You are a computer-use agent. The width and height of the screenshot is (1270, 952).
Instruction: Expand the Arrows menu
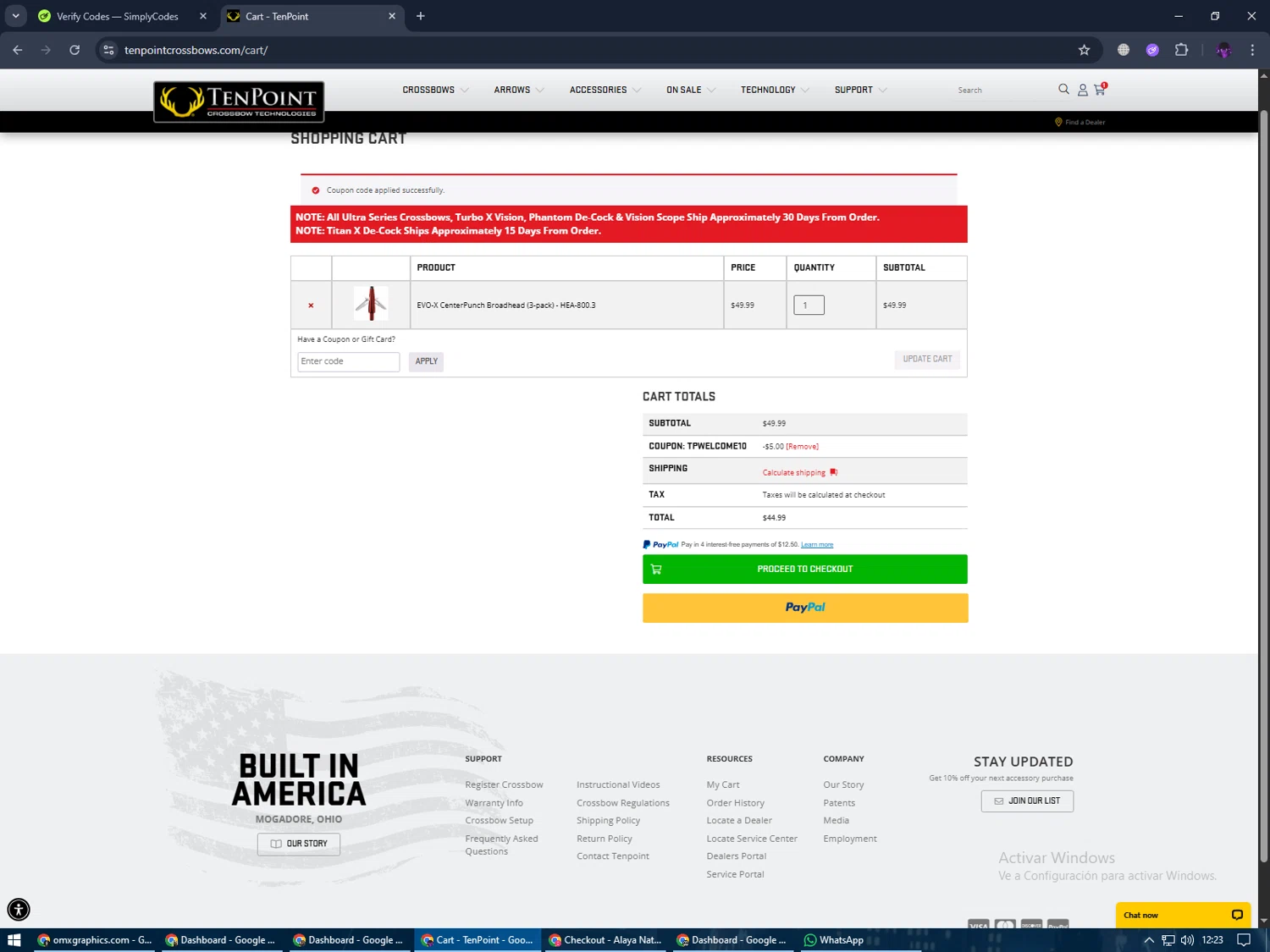point(519,90)
